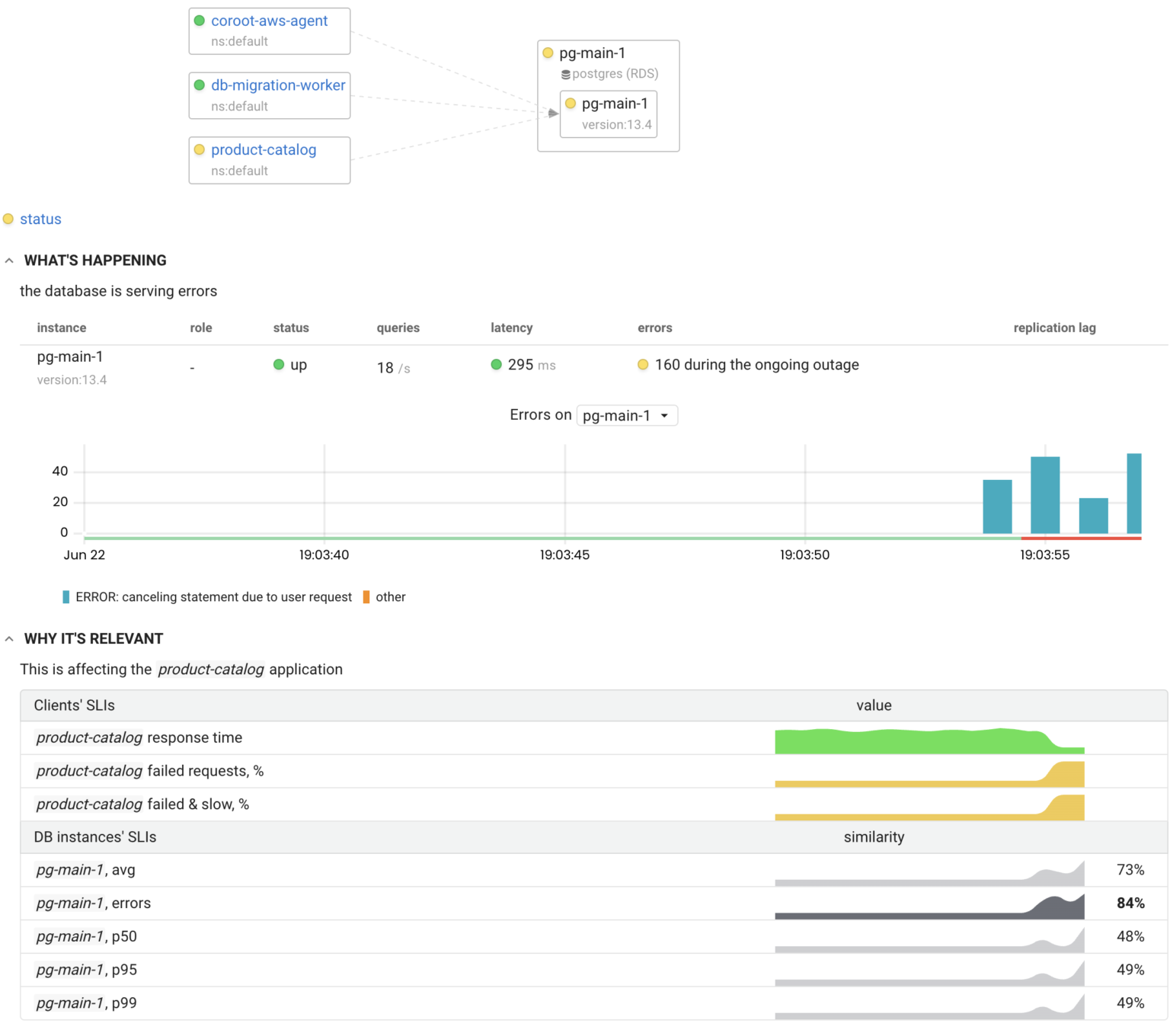Click the yellow status dot beside product-catalog
The width and height of the screenshot is (1170, 1036).
pos(200,150)
